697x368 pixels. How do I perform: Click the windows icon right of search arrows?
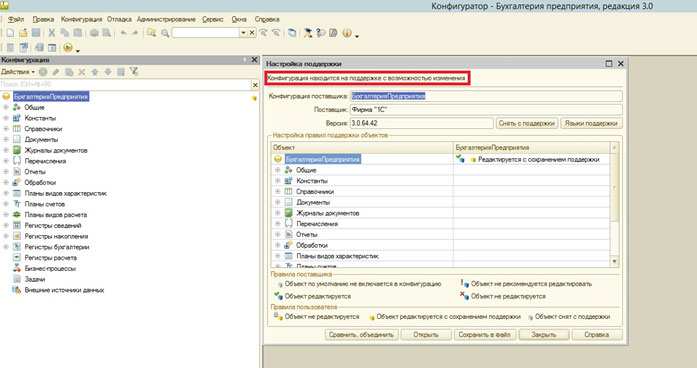click(x=292, y=33)
